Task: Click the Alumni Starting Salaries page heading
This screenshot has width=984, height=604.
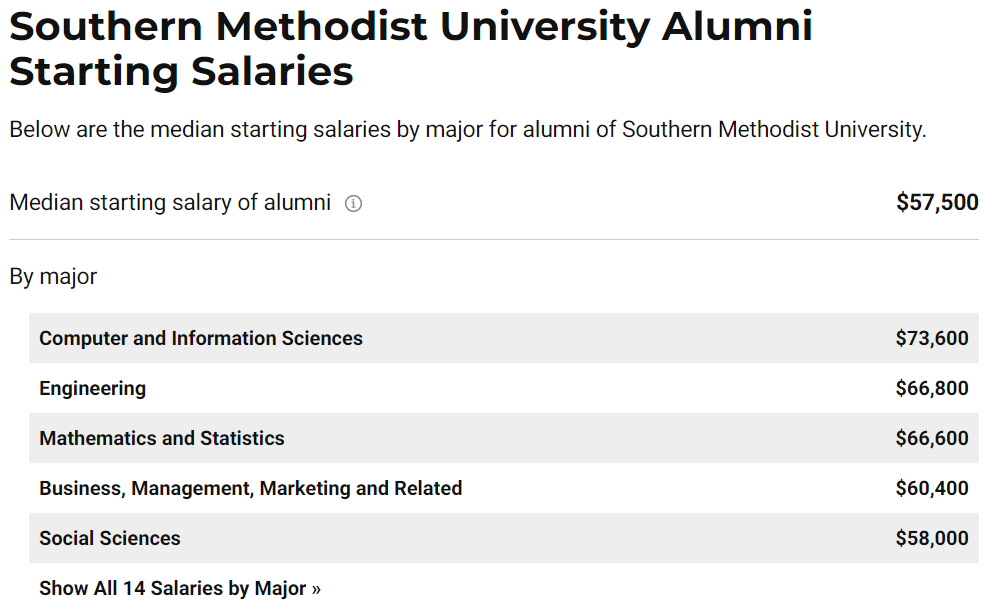Action: [411, 48]
